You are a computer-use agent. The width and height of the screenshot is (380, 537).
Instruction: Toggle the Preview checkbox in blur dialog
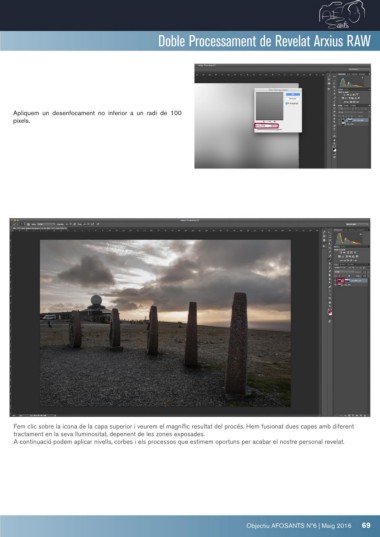point(287,103)
